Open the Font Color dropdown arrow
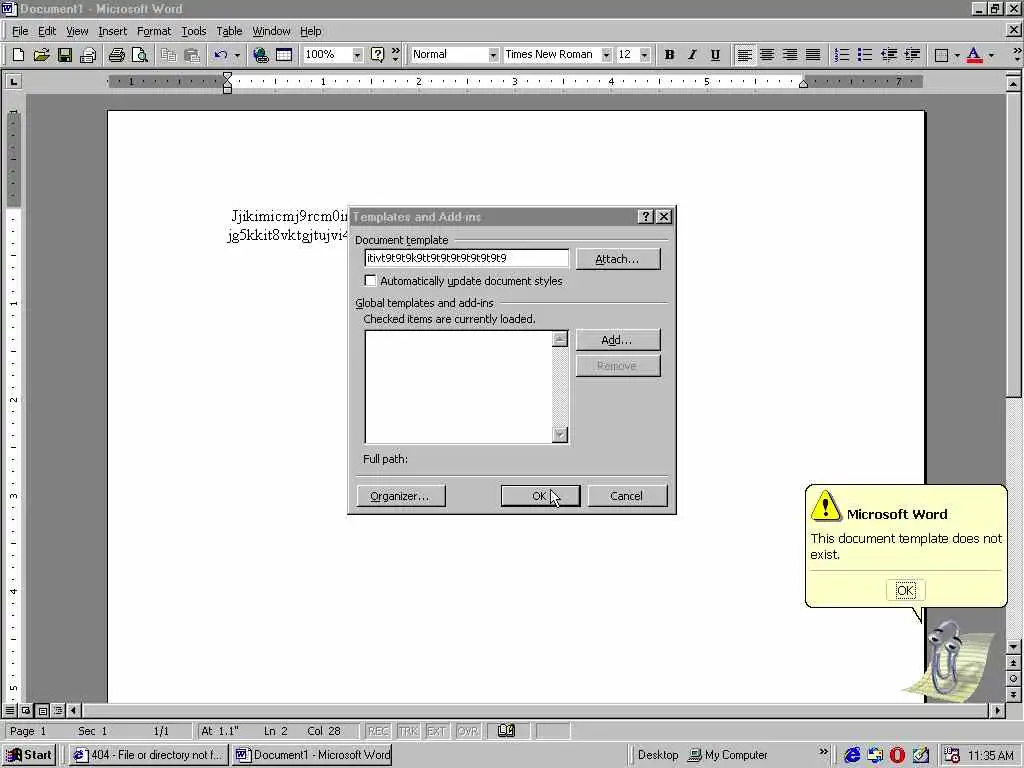 [x=991, y=55]
